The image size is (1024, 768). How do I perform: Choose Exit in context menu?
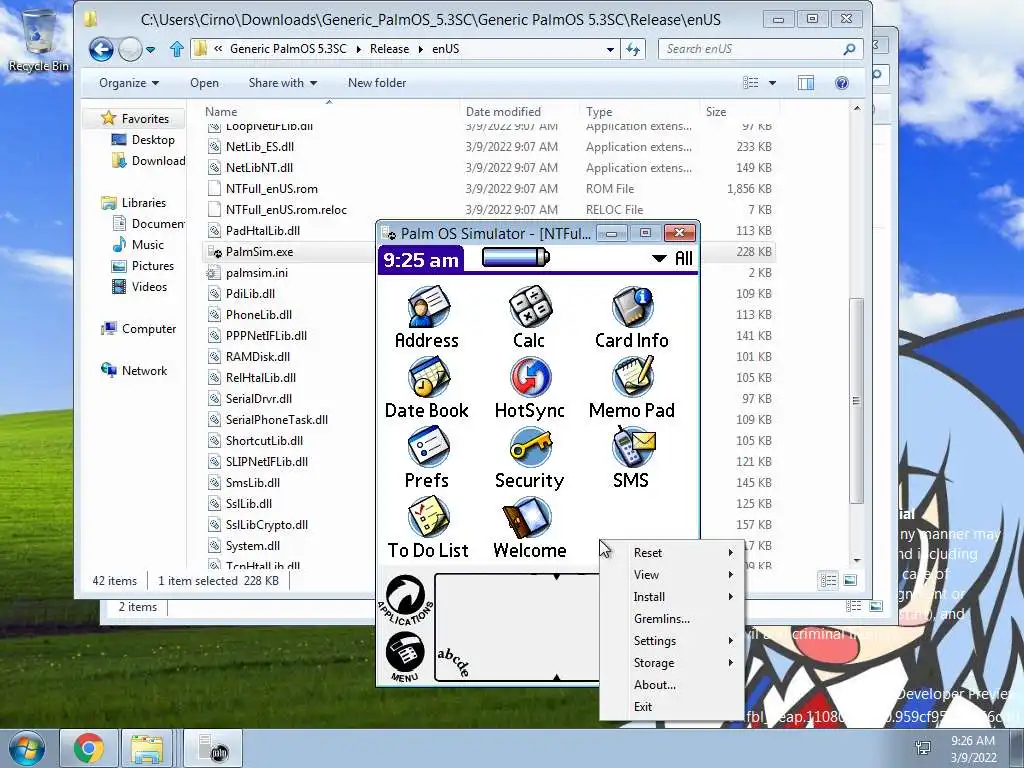(672, 707)
